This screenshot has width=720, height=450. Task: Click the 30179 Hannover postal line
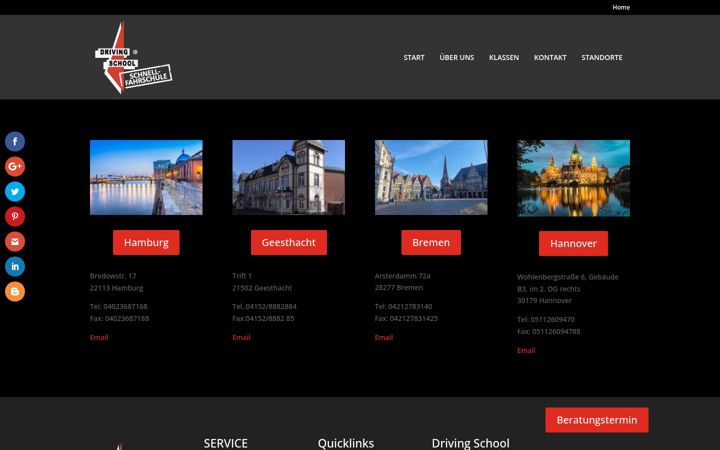[544, 300]
